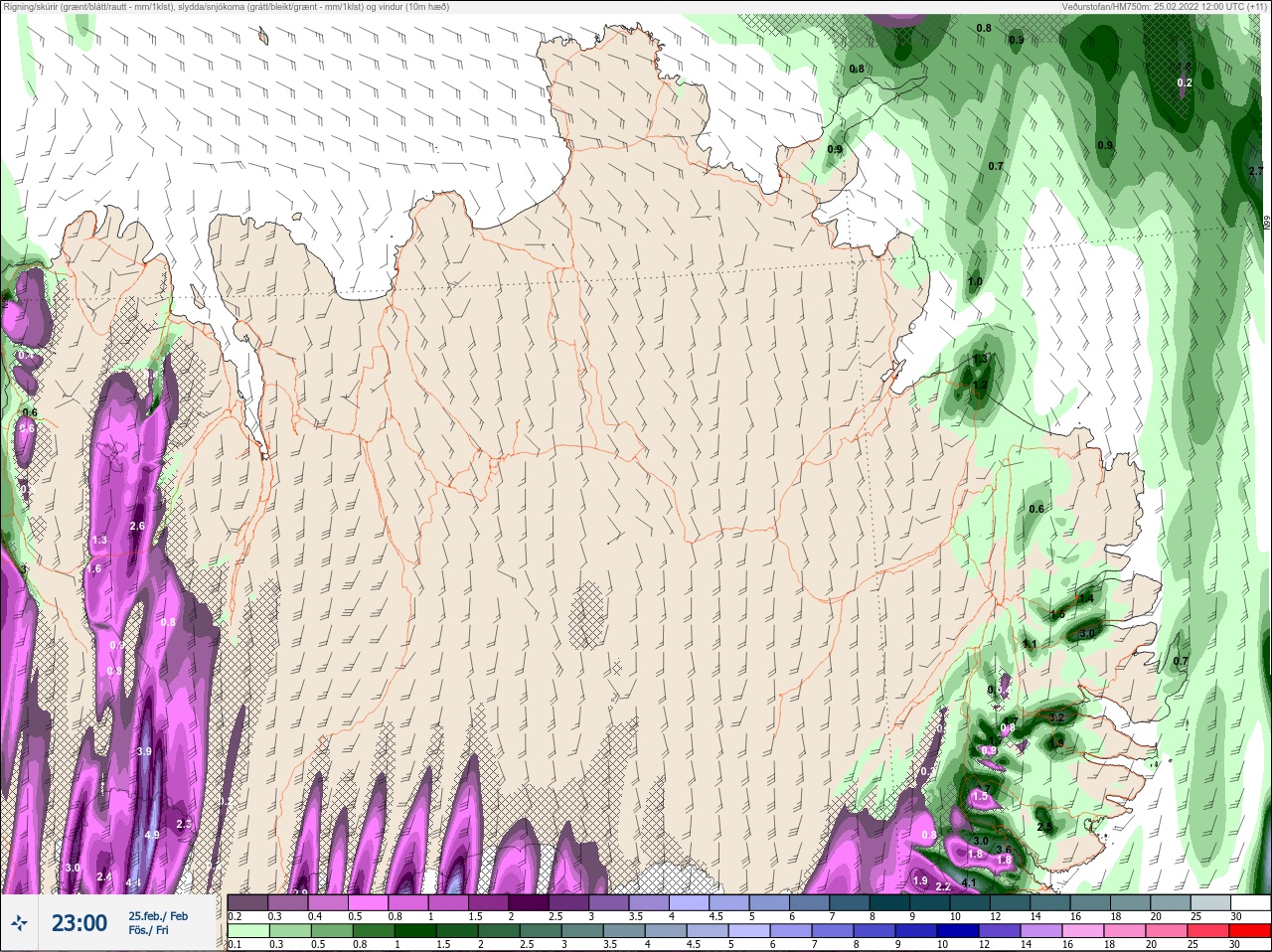Image resolution: width=1272 pixels, height=952 pixels.
Task: Select the upper legend swatch between 2 and 2.5
Action: coord(529,902)
